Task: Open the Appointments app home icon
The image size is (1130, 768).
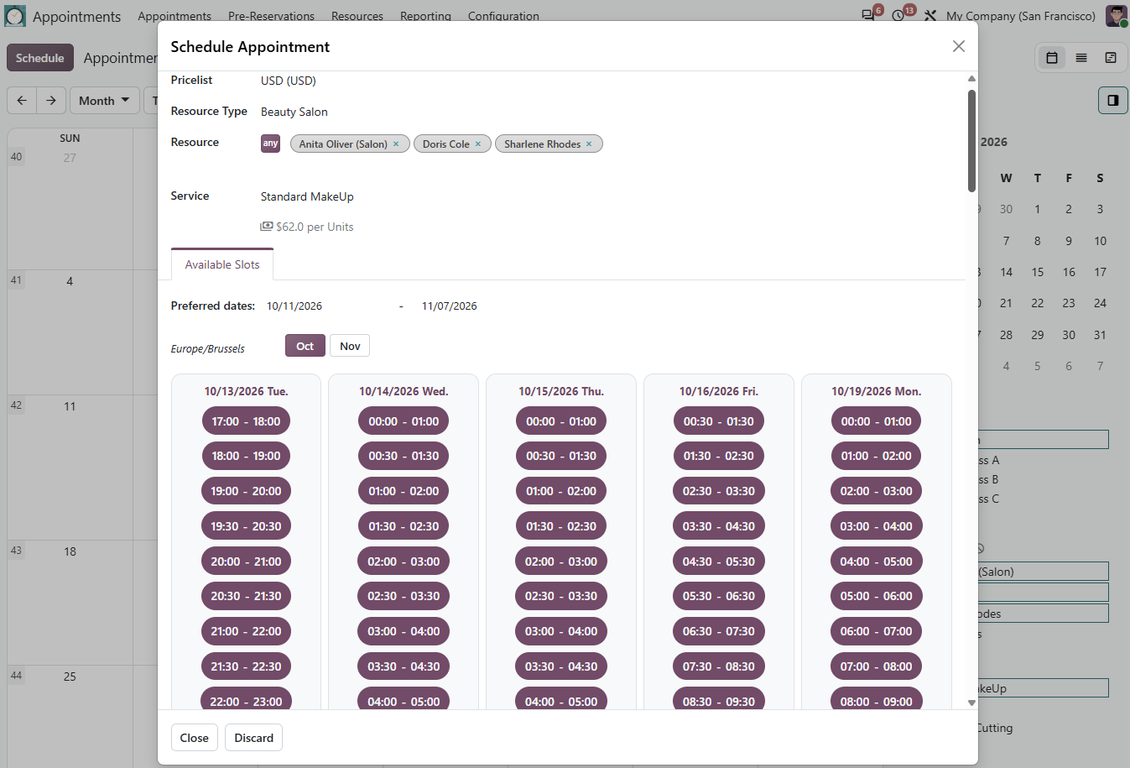Action: tap(14, 16)
